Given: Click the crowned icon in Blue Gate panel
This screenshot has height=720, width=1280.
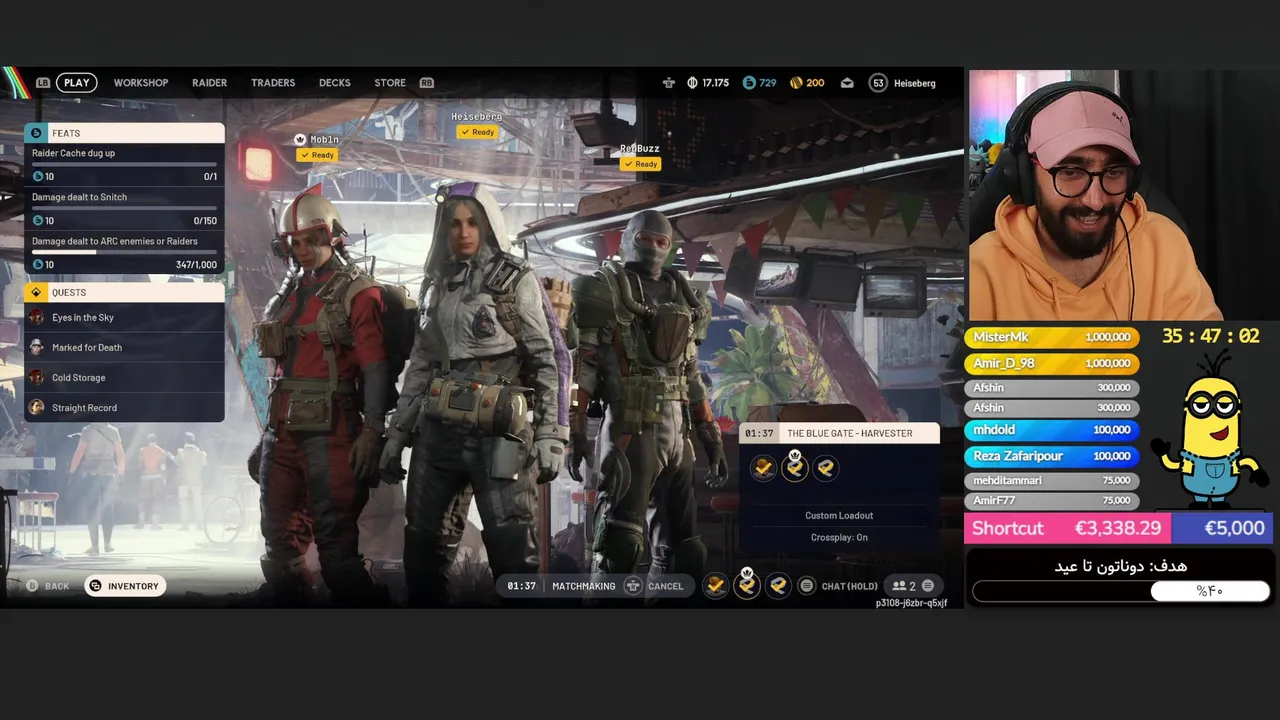Looking at the screenshot, I should point(795,466).
